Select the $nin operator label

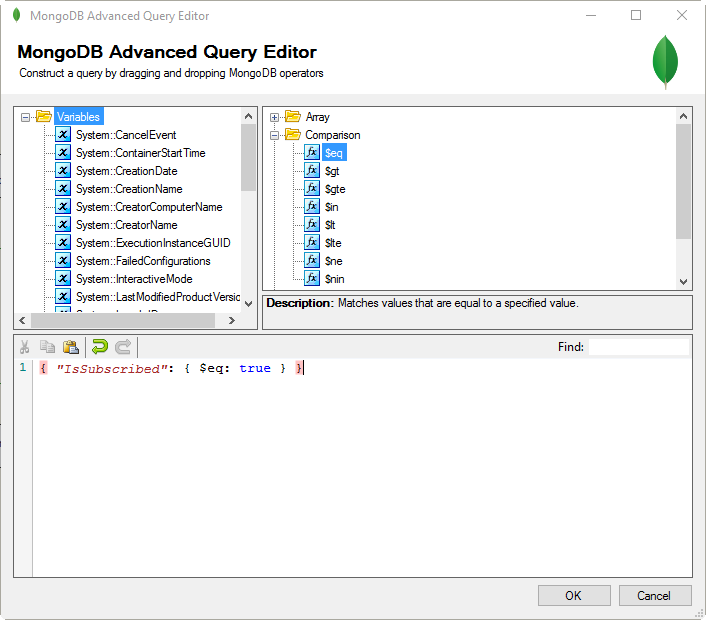[x=335, y=279]
